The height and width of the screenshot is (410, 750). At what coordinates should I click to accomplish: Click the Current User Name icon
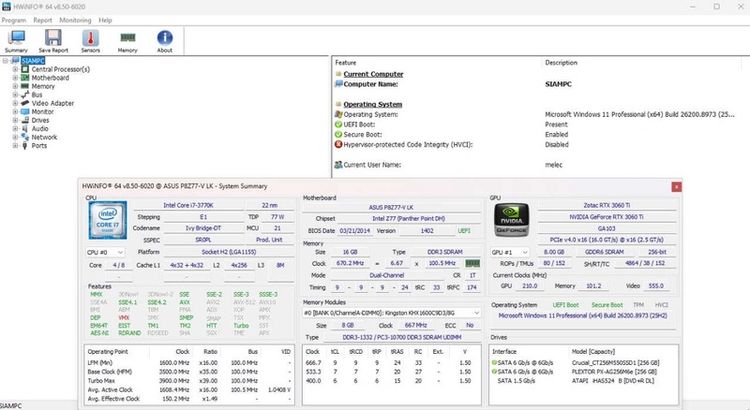338,165
